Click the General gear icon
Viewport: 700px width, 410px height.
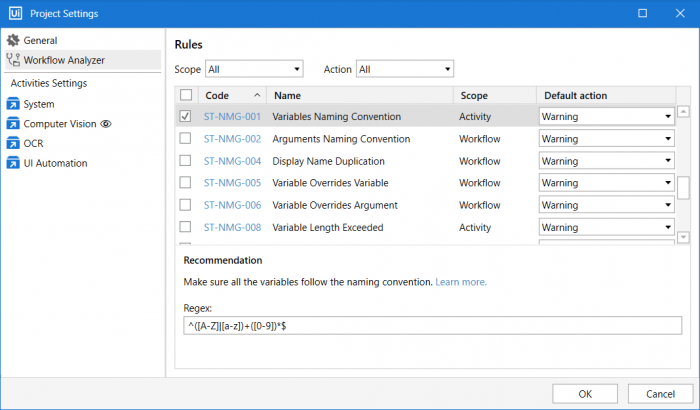(13, 41)
